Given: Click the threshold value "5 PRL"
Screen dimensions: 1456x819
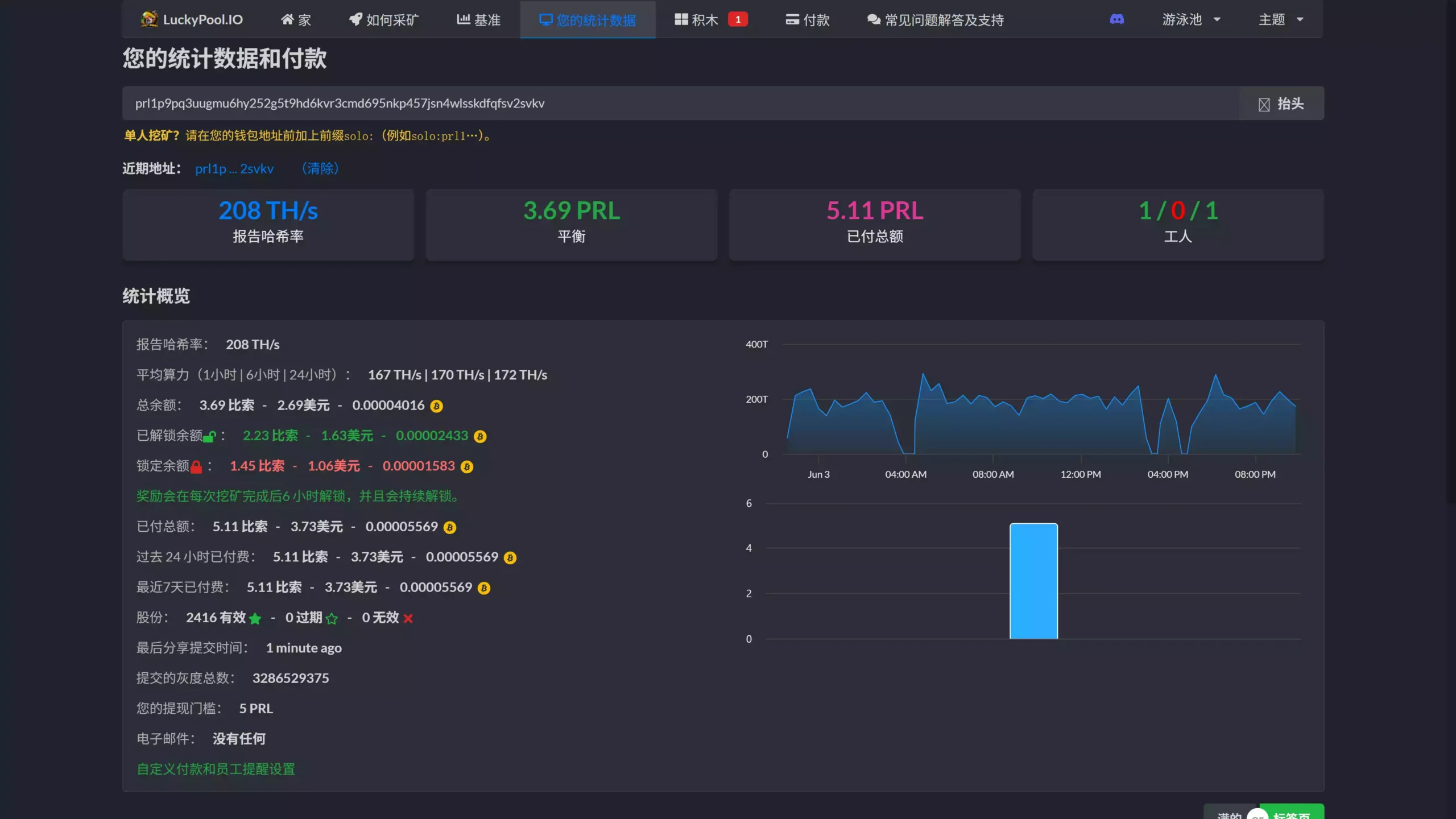Looking at the screenshot, I should pyautogui.click(x=256, y=709).
